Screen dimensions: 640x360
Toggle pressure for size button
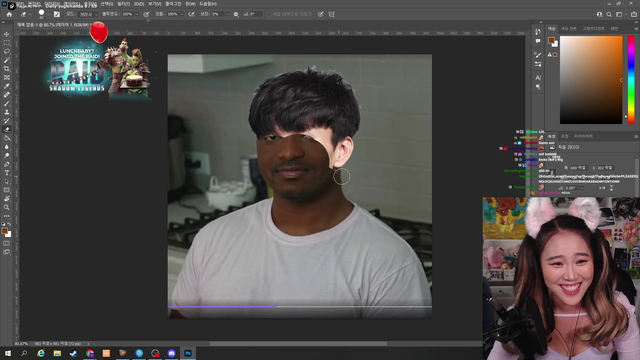click(x=321, y=14)
